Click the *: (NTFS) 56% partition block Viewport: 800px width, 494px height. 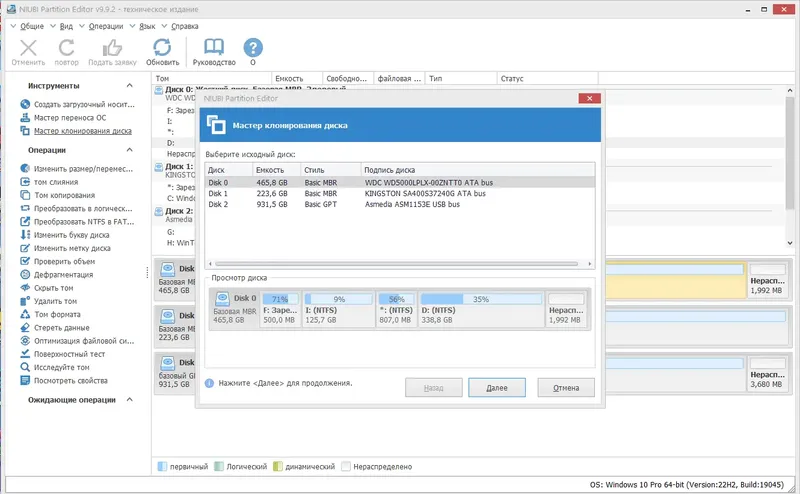coord(396,309)
